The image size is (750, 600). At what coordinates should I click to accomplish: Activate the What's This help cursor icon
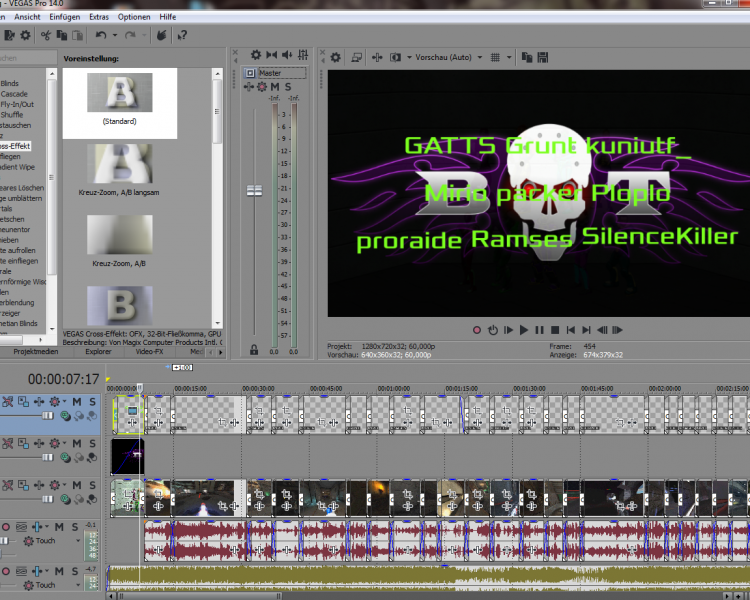(182, 35)
